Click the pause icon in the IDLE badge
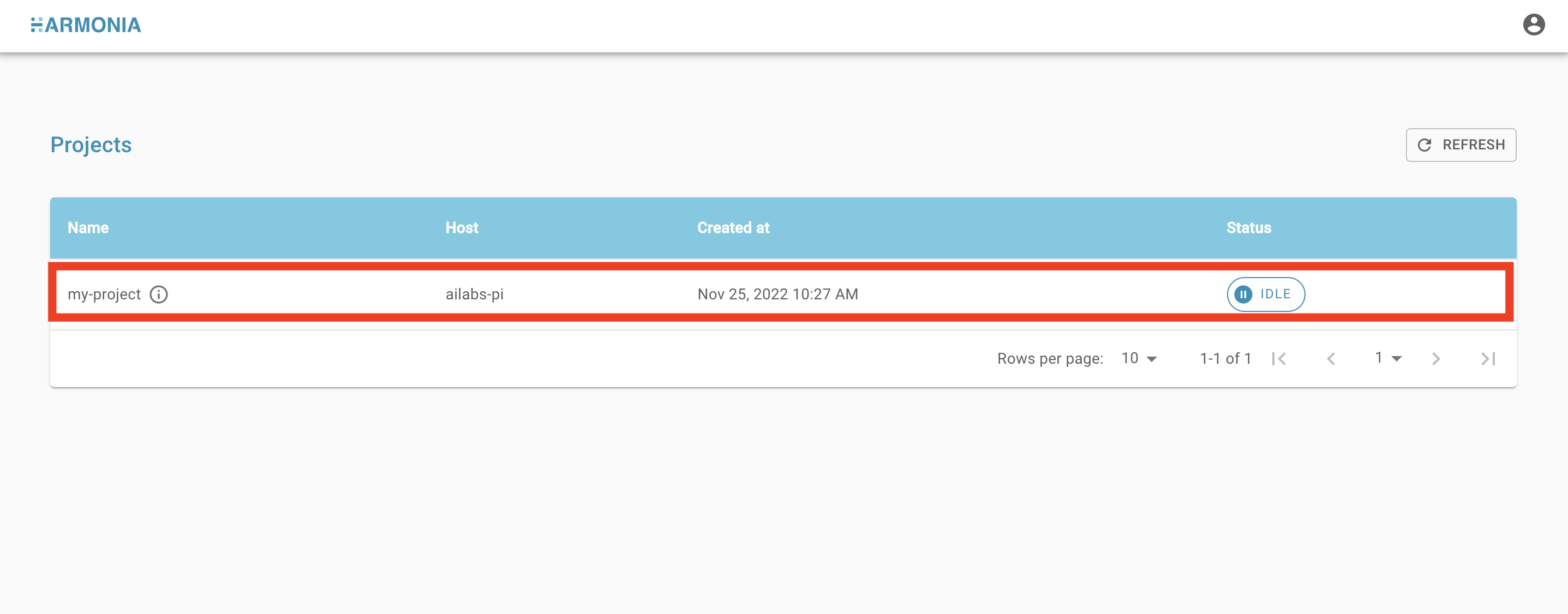This screenshot has height=614, width=1568. point(1243,294)
